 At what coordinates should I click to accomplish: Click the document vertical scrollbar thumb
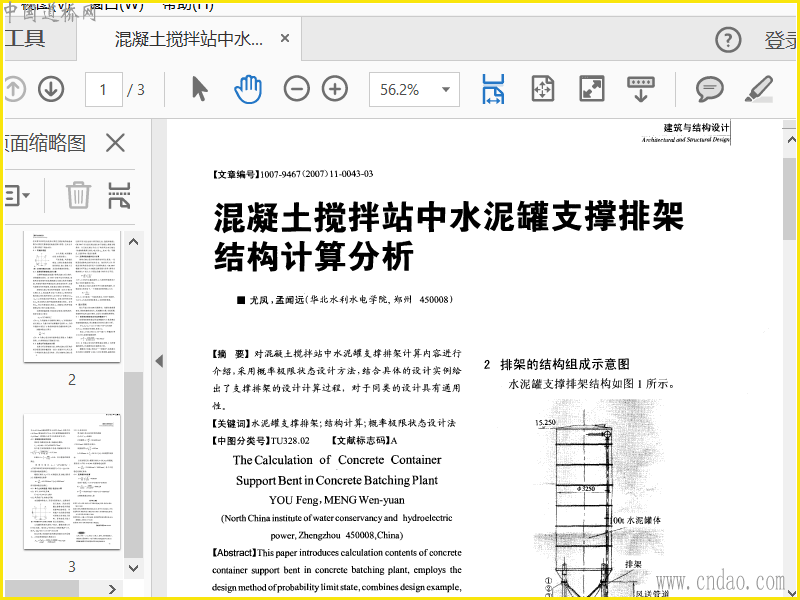pyautogui.click(x=790, y=199)
